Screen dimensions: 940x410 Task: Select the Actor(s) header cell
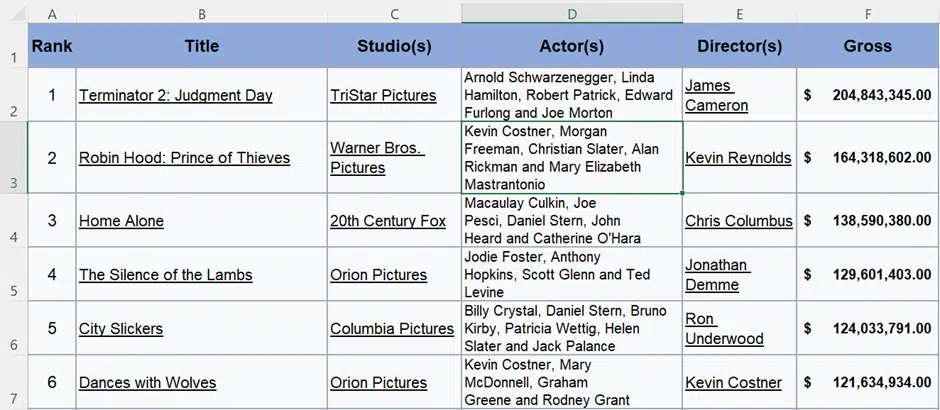pyautogui.click(x=572, y=46)
